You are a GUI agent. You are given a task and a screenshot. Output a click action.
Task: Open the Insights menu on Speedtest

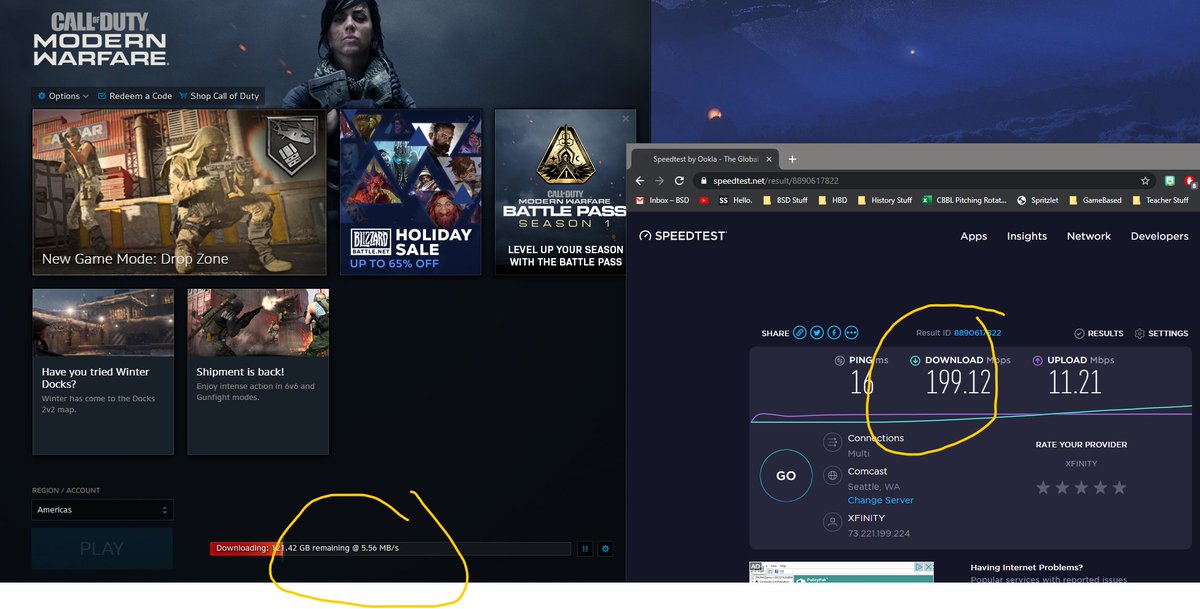point(1027,236)
